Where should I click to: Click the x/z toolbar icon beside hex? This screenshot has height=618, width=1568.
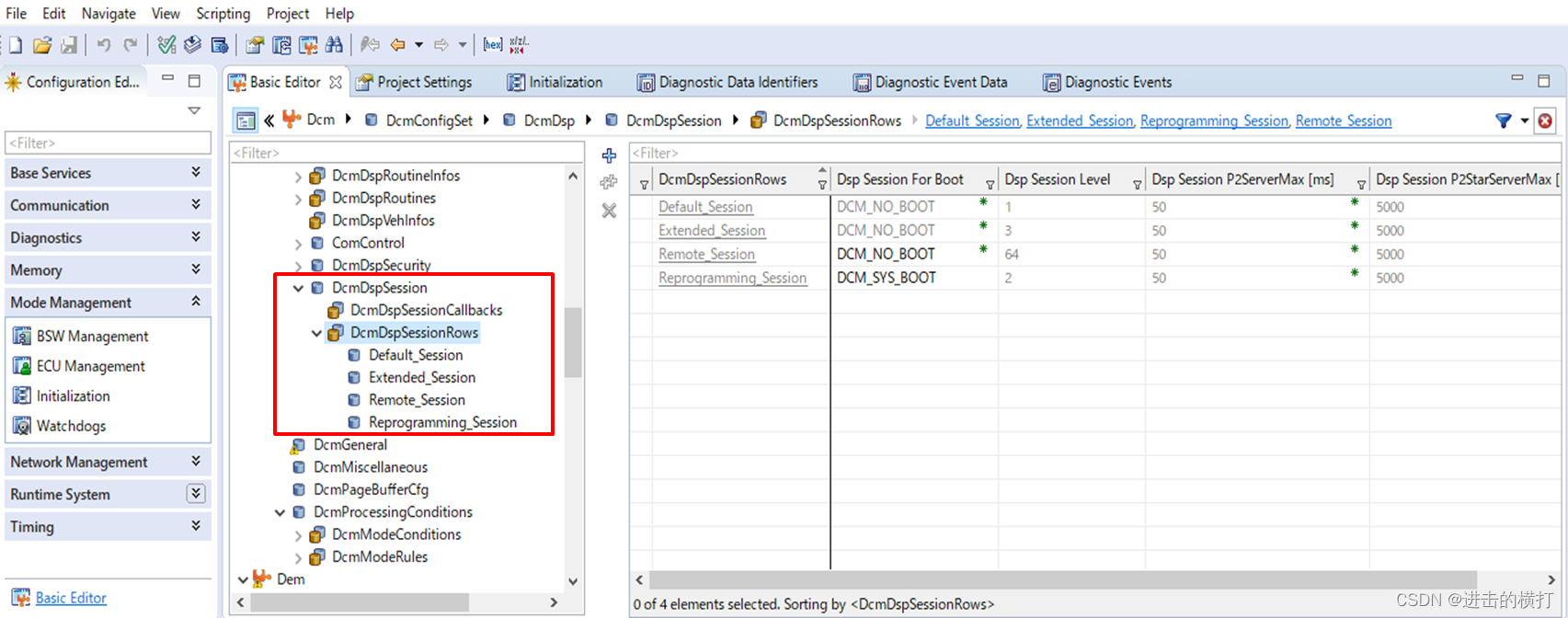(520, 44)
